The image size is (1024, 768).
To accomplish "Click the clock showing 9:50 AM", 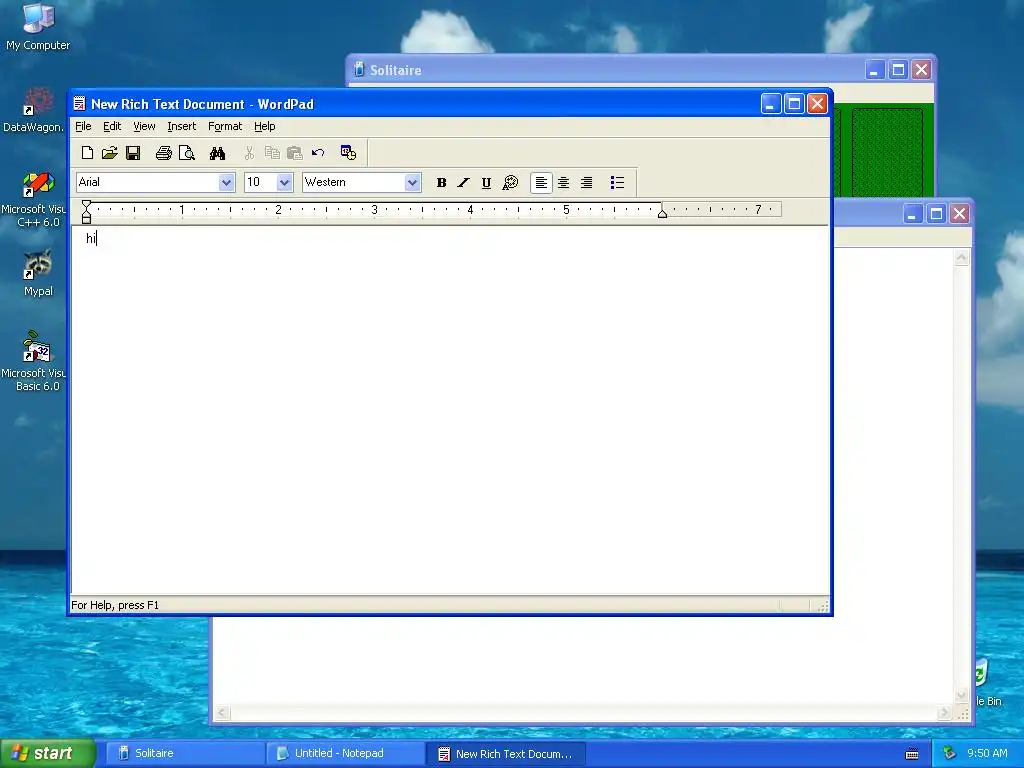I will coord(987,753).
